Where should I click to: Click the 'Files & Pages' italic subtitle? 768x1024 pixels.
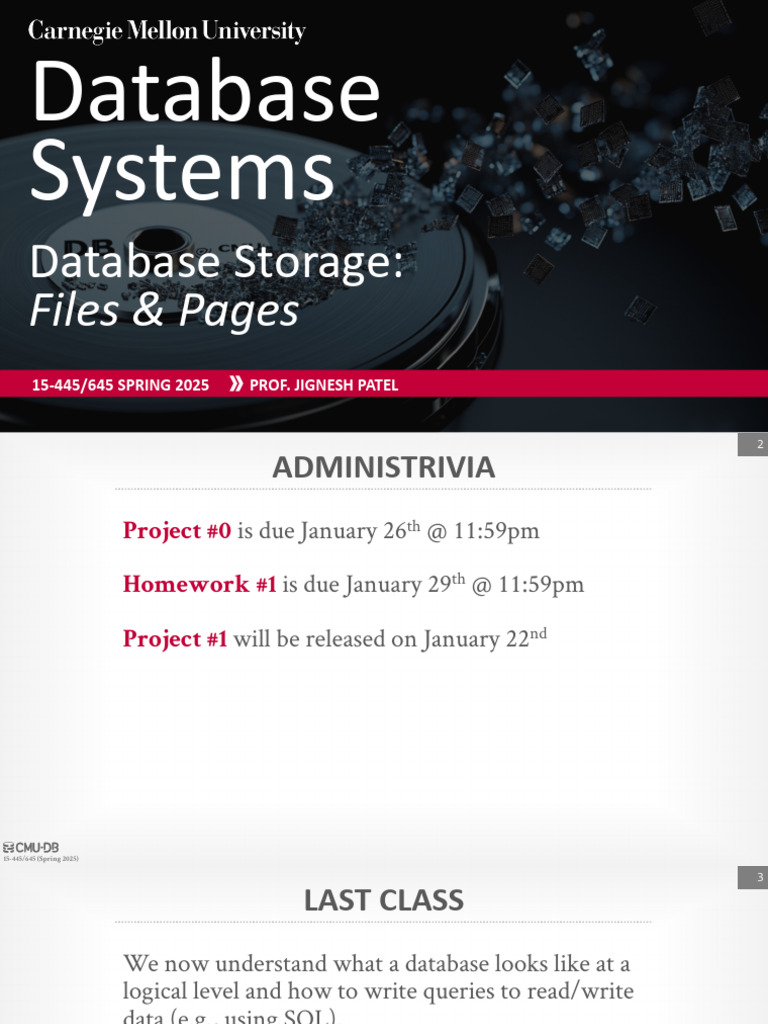(164, 310)
